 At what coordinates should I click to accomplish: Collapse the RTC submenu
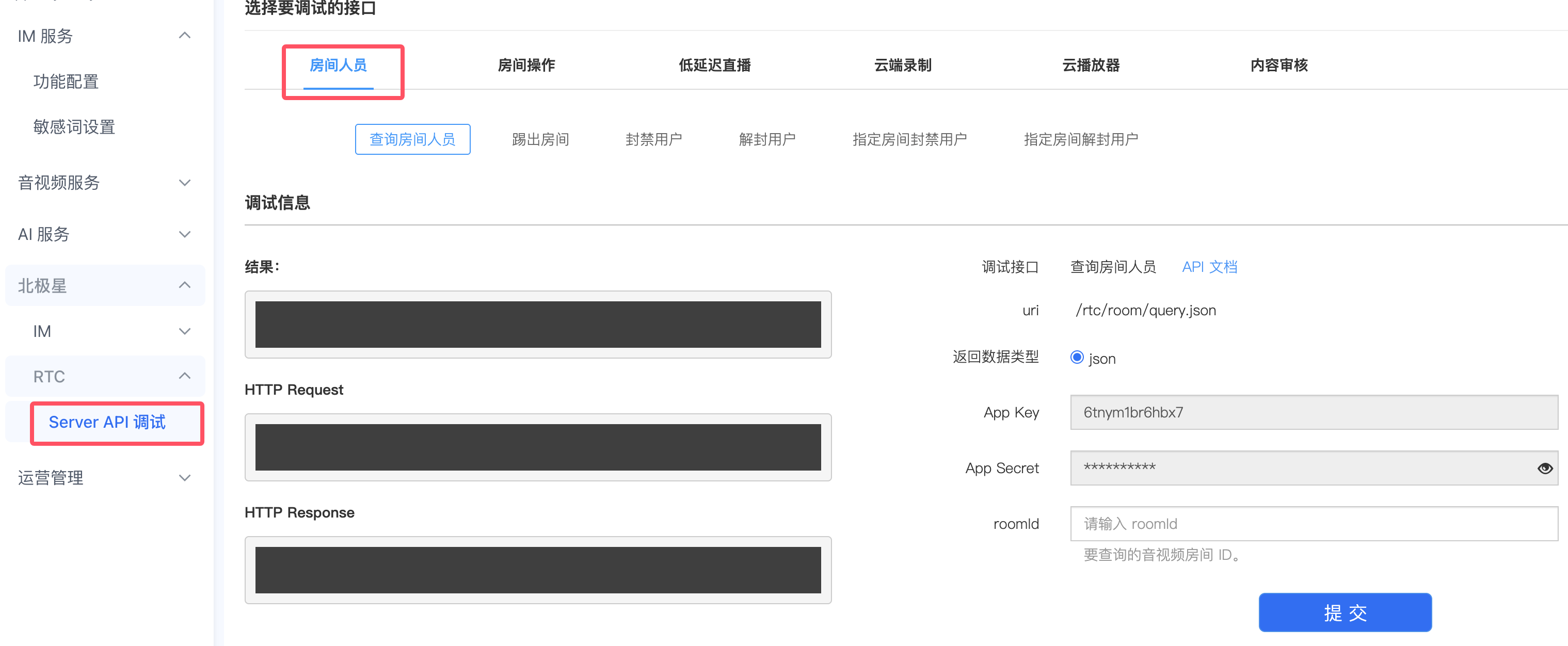[105, 377]
